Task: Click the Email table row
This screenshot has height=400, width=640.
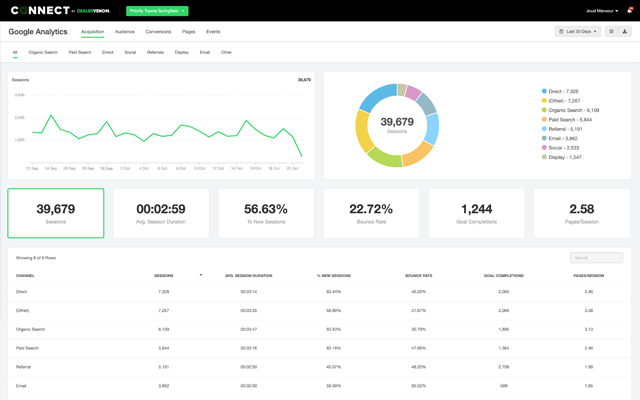Action: click(319, 386)
